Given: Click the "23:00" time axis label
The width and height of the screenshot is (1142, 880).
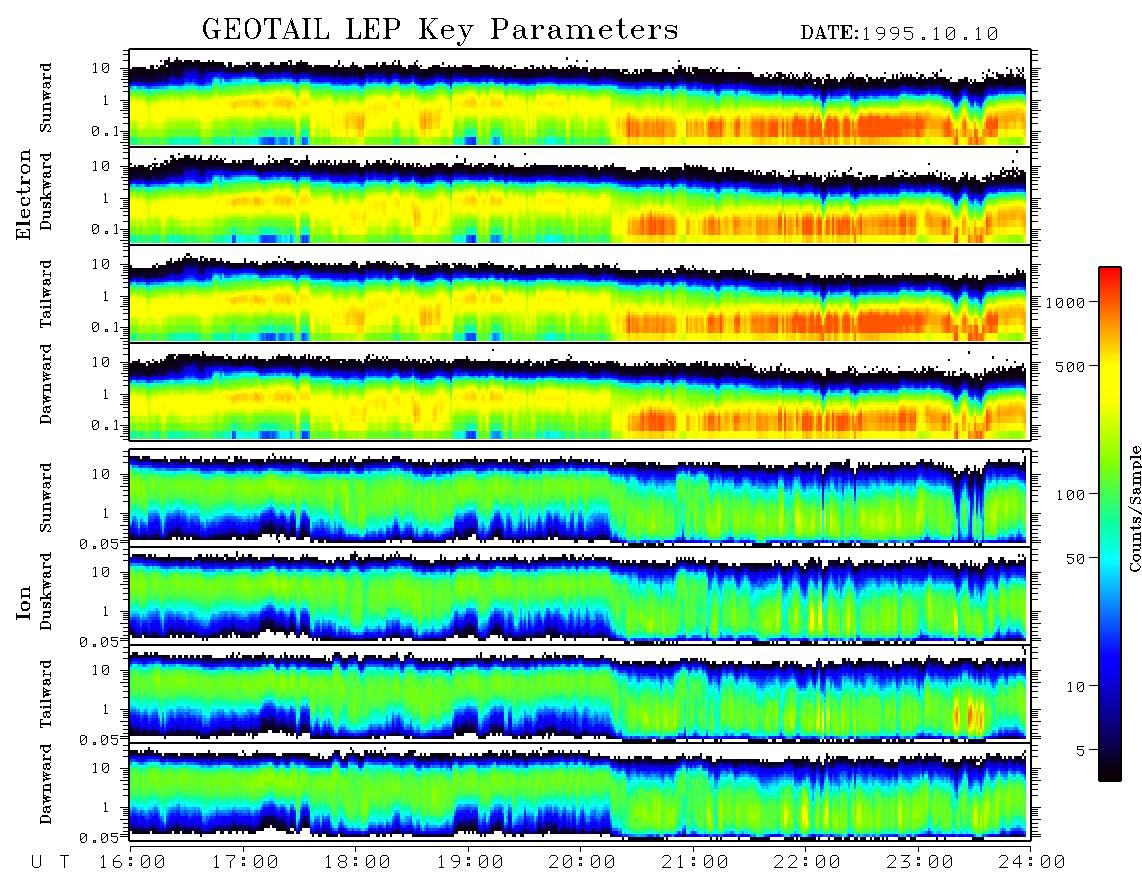Looking at the screenshot, I should pyautogui.click(x=920, y=862).
